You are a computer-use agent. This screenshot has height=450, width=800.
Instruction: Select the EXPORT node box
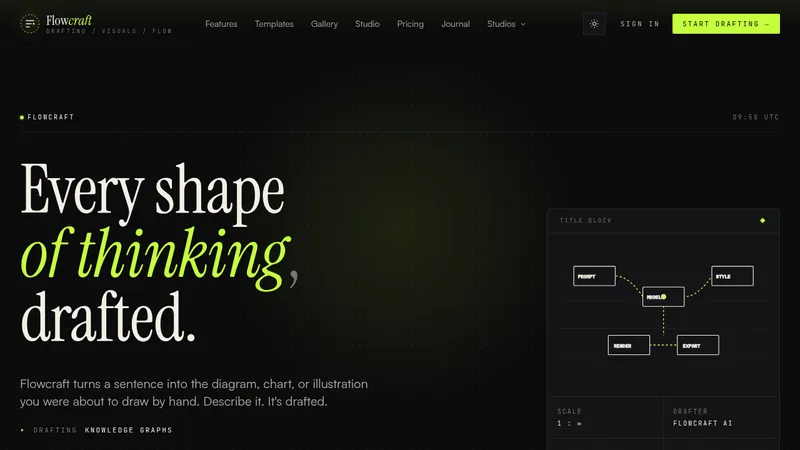coord(697,345)
